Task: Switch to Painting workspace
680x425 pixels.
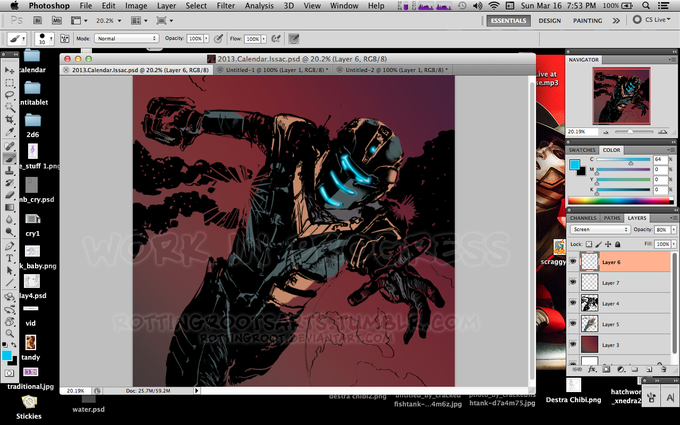Action: click(x=587, y=20)
